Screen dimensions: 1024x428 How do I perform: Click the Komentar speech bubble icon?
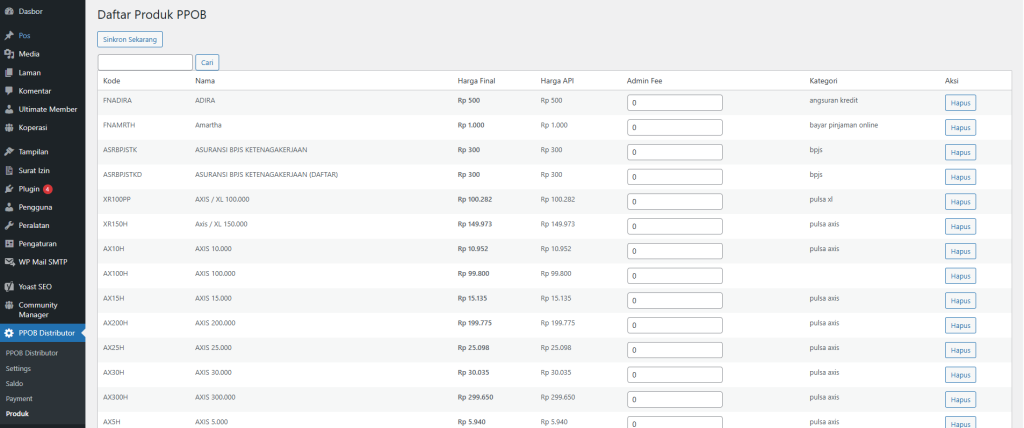[x=9, y=91]
